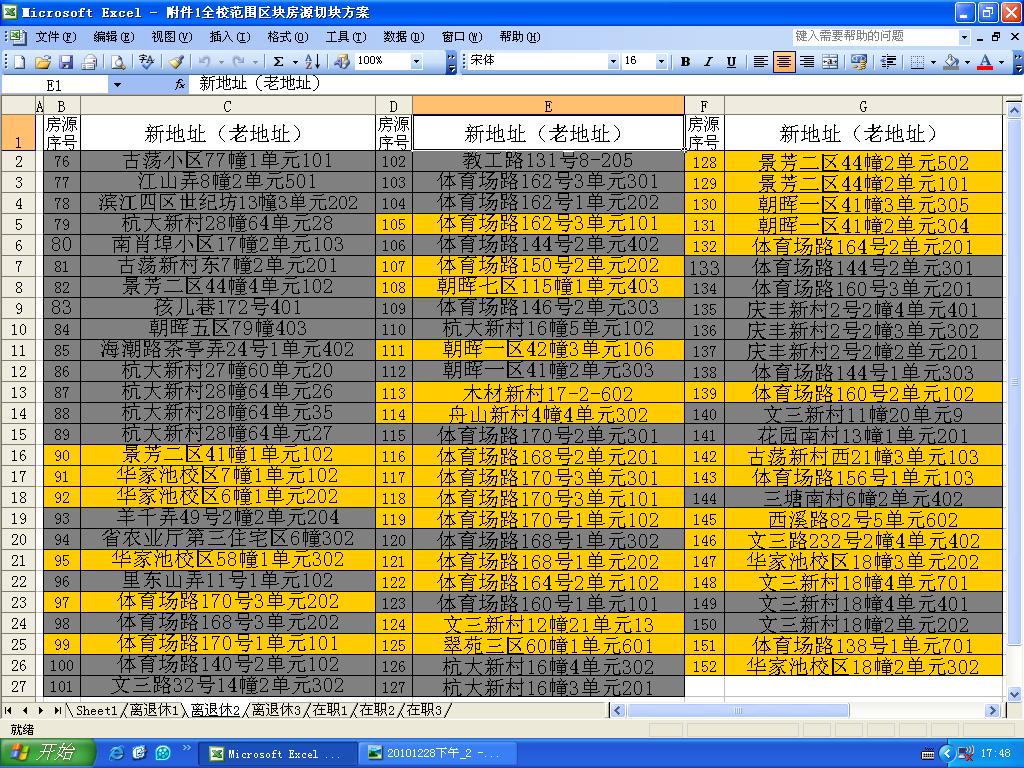The width and height of the screenshot is (1024, 768).
Task: Click the horizontal scrollbar right arrow
Action: click(993, 710)
